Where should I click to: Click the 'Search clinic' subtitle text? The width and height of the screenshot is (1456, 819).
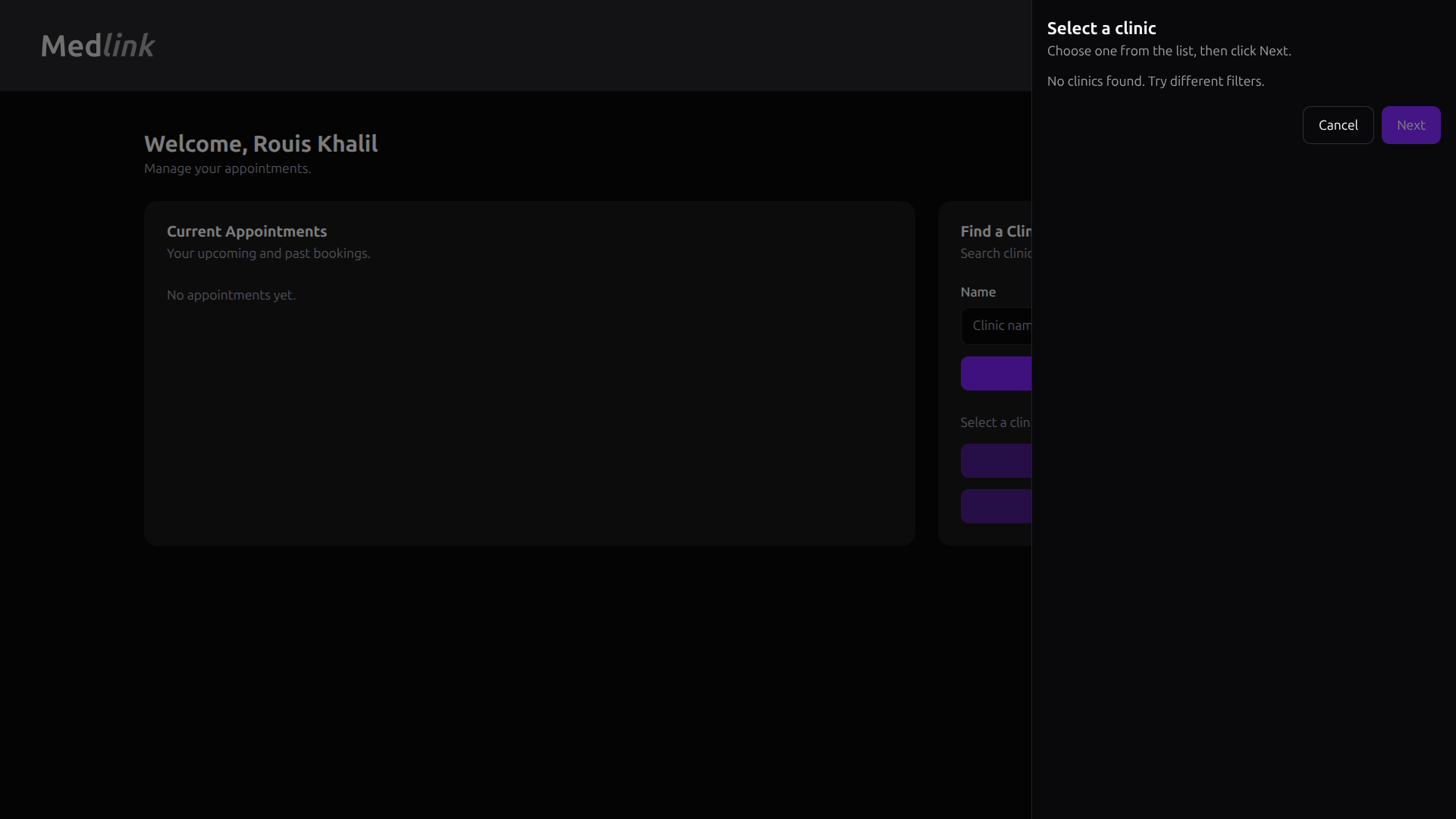coord(995,253)
